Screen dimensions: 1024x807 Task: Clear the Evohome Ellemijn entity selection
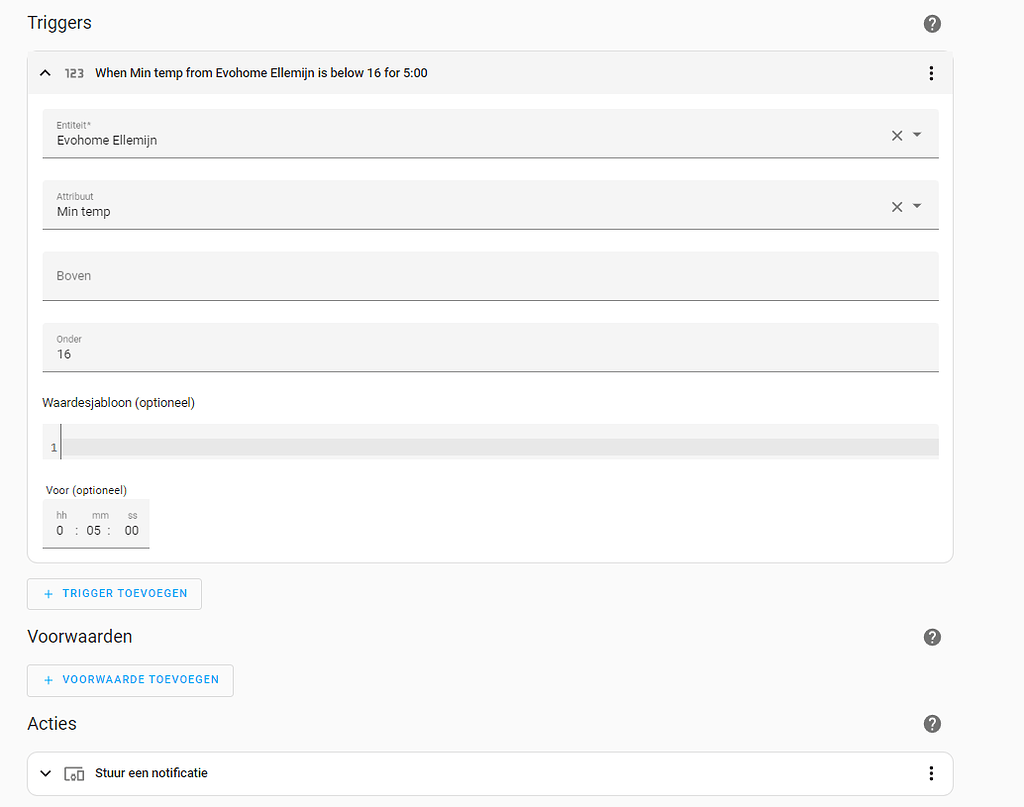[897, 135]
